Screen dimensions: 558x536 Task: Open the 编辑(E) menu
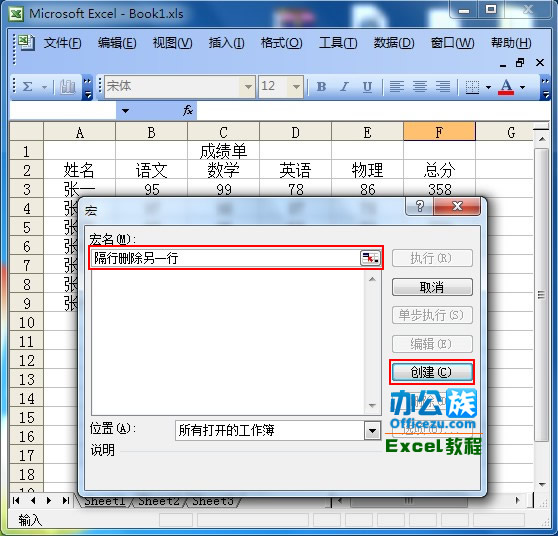click(x=117, y=43)
